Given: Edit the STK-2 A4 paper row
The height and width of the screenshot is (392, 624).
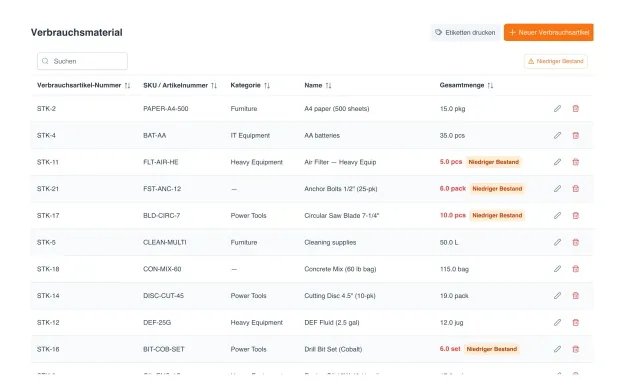Looking at the screenshot, I should 557,109.
